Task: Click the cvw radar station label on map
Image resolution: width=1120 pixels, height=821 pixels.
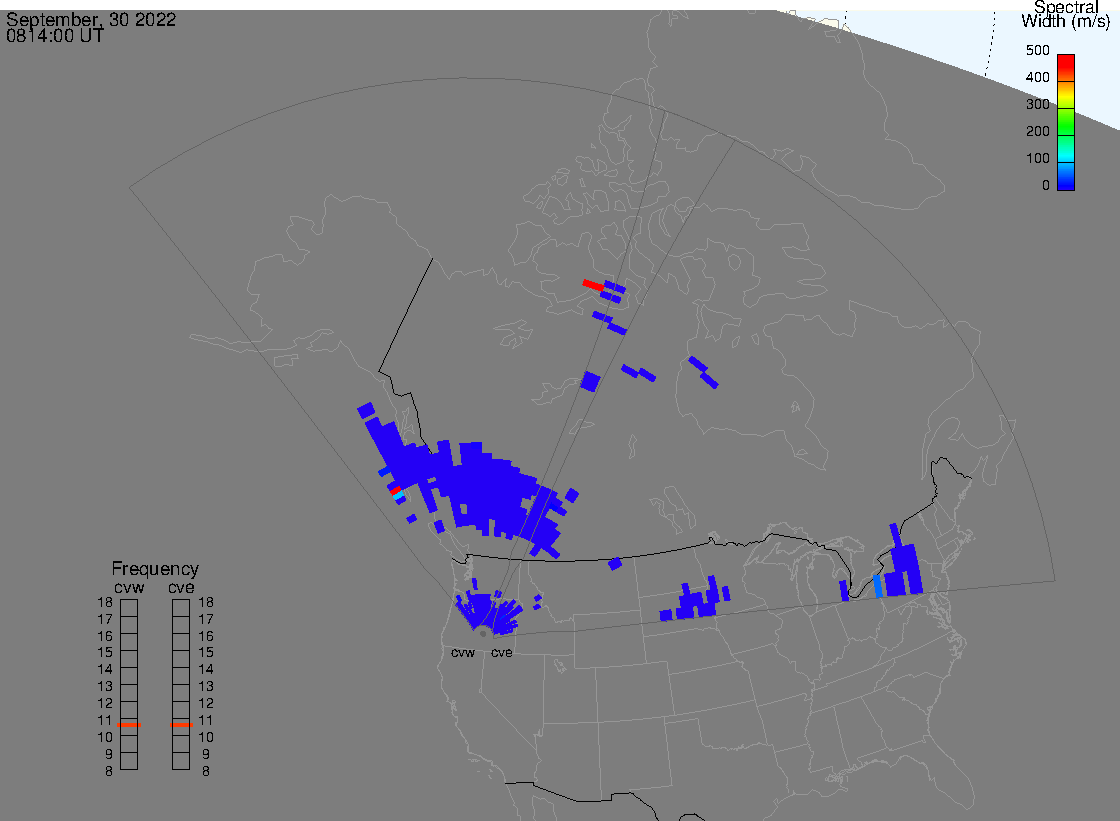Action: click(x=463, y=653)
